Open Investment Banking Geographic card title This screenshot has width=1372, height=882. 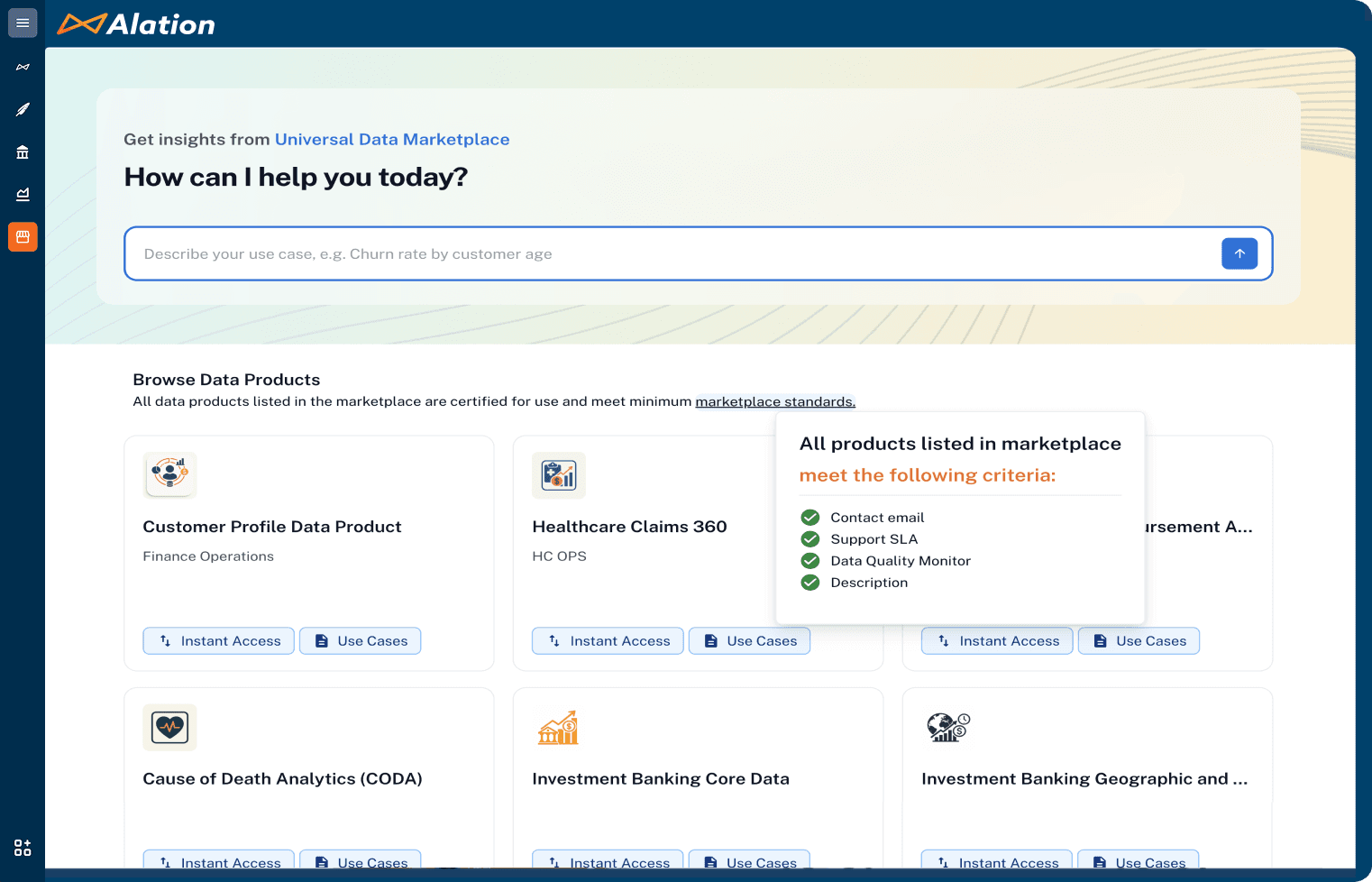pos(1084,778)
